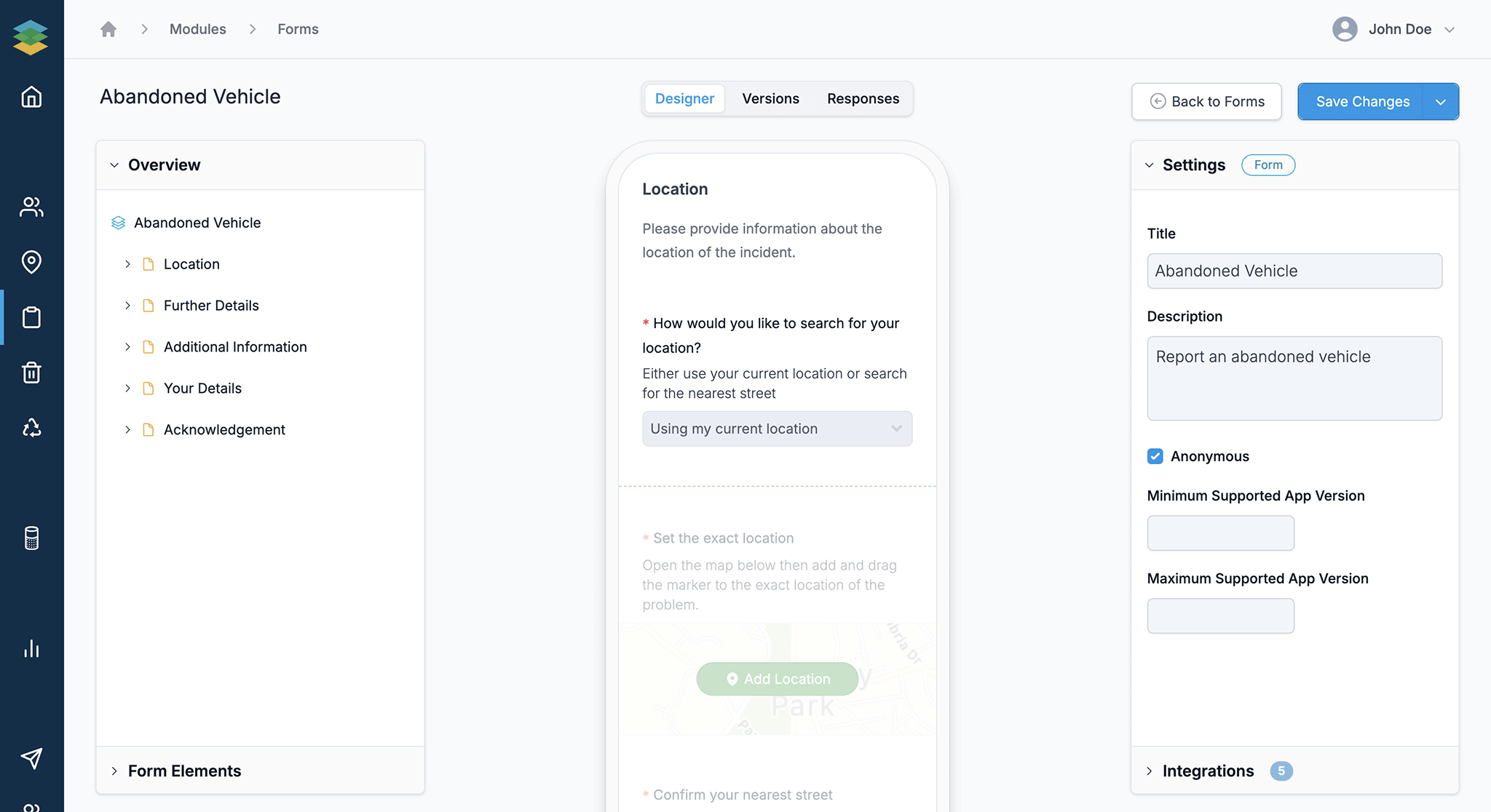The image size is (1491, 812).
Task: Select the clipboard forms sidebar icon
Action: [x=31, y=317]
